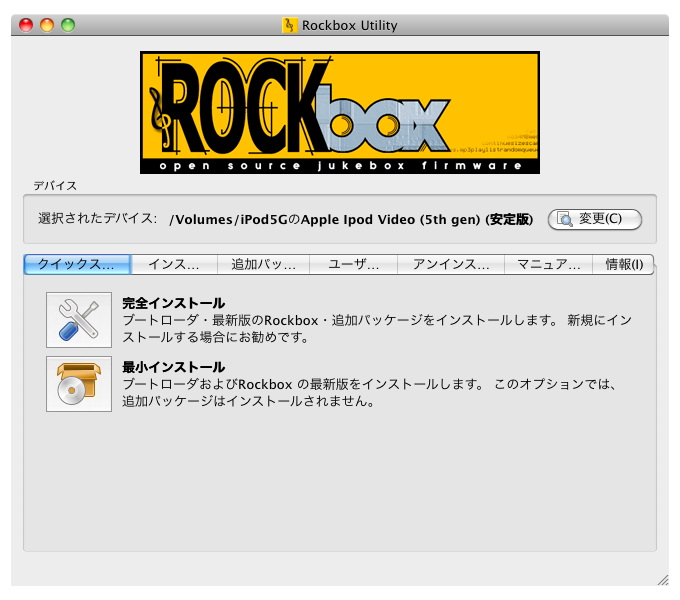Select the クイックス... tab
The height and width of the screenshot is (600, 680).
tap(77, 264)
